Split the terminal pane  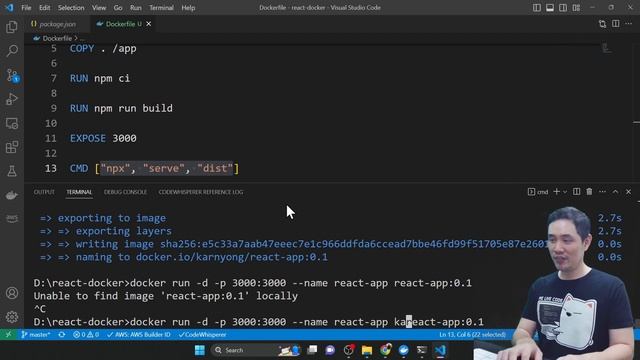coord(576,191)
